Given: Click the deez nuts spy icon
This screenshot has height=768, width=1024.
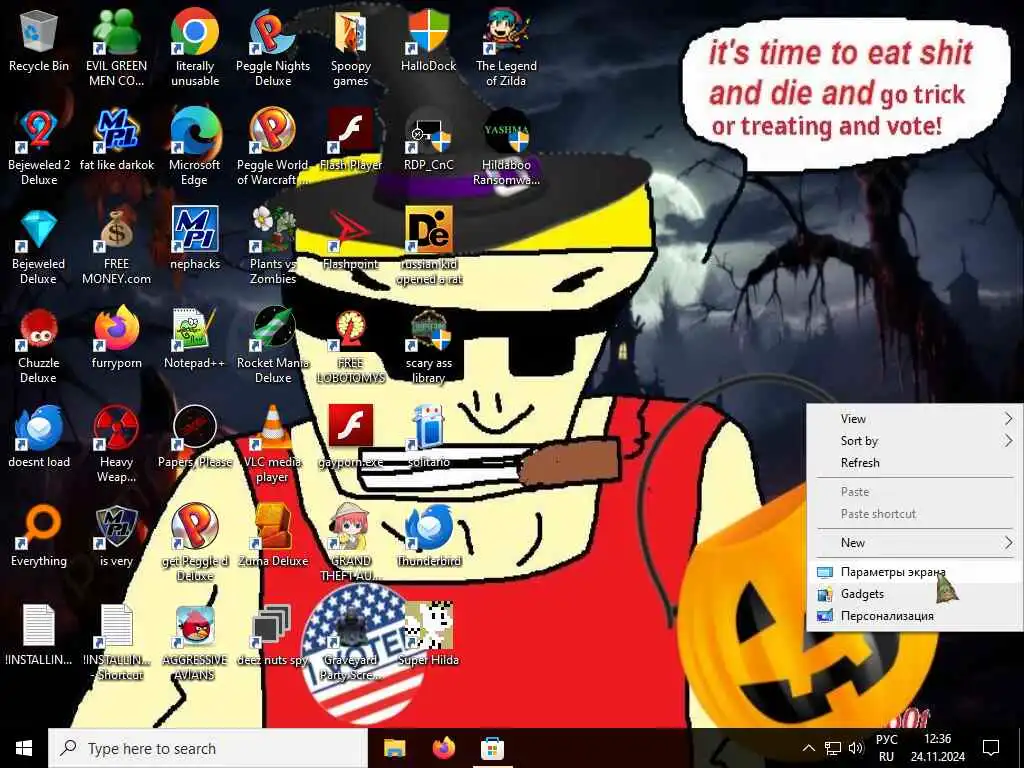Looking at the screenshot, I should pos(273,627).
